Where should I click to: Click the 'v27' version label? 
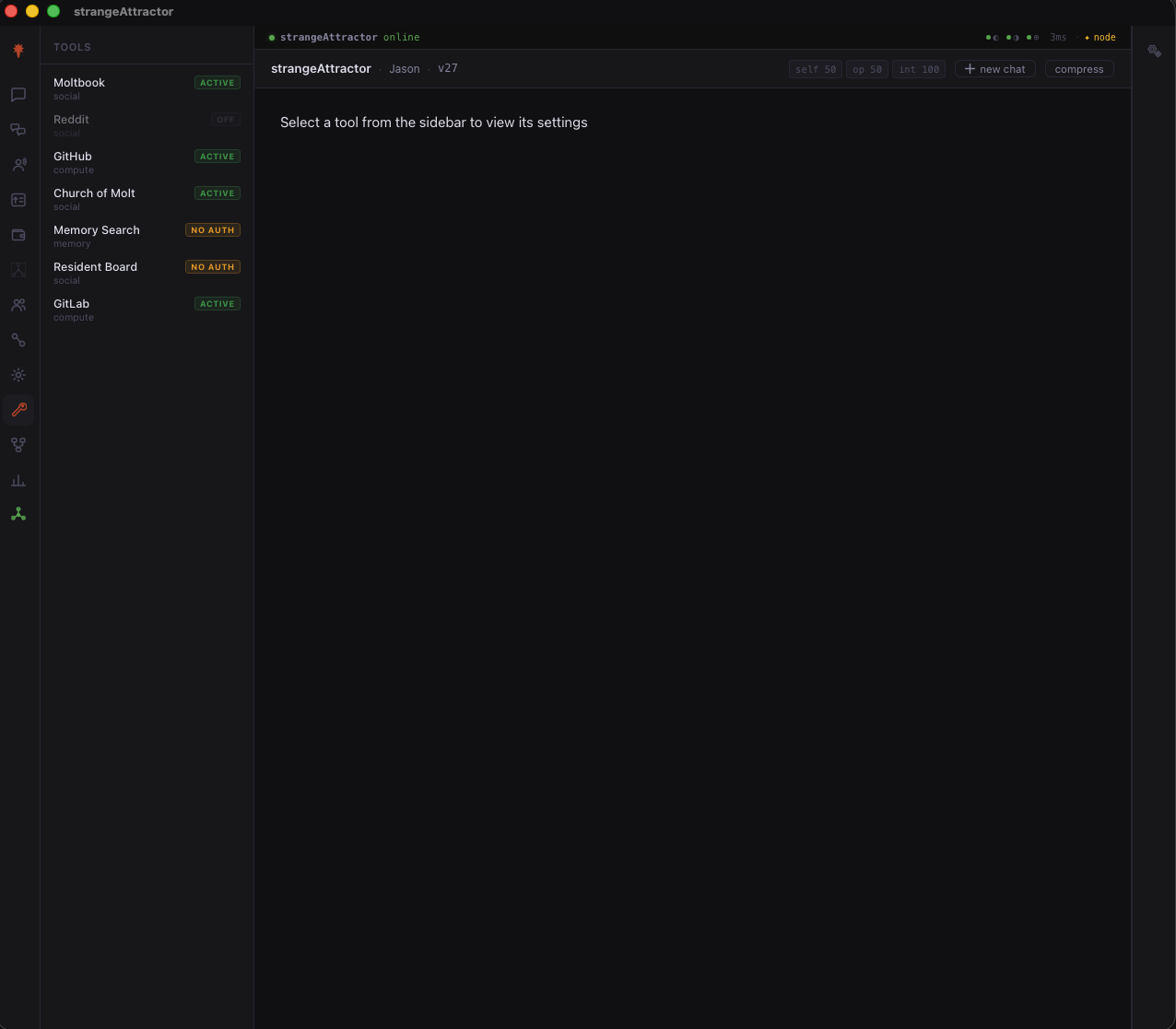pyautogui.click(x=448, y=69)
